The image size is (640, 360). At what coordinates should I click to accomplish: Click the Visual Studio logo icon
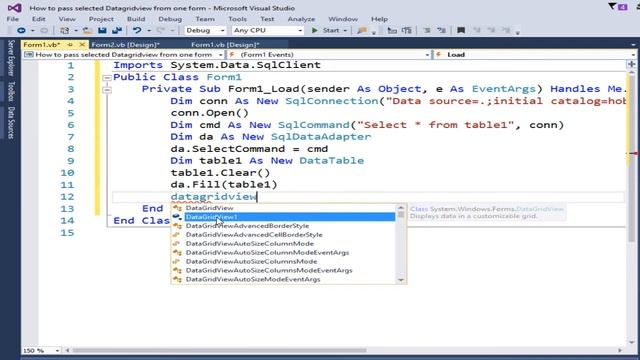[15, 8]
